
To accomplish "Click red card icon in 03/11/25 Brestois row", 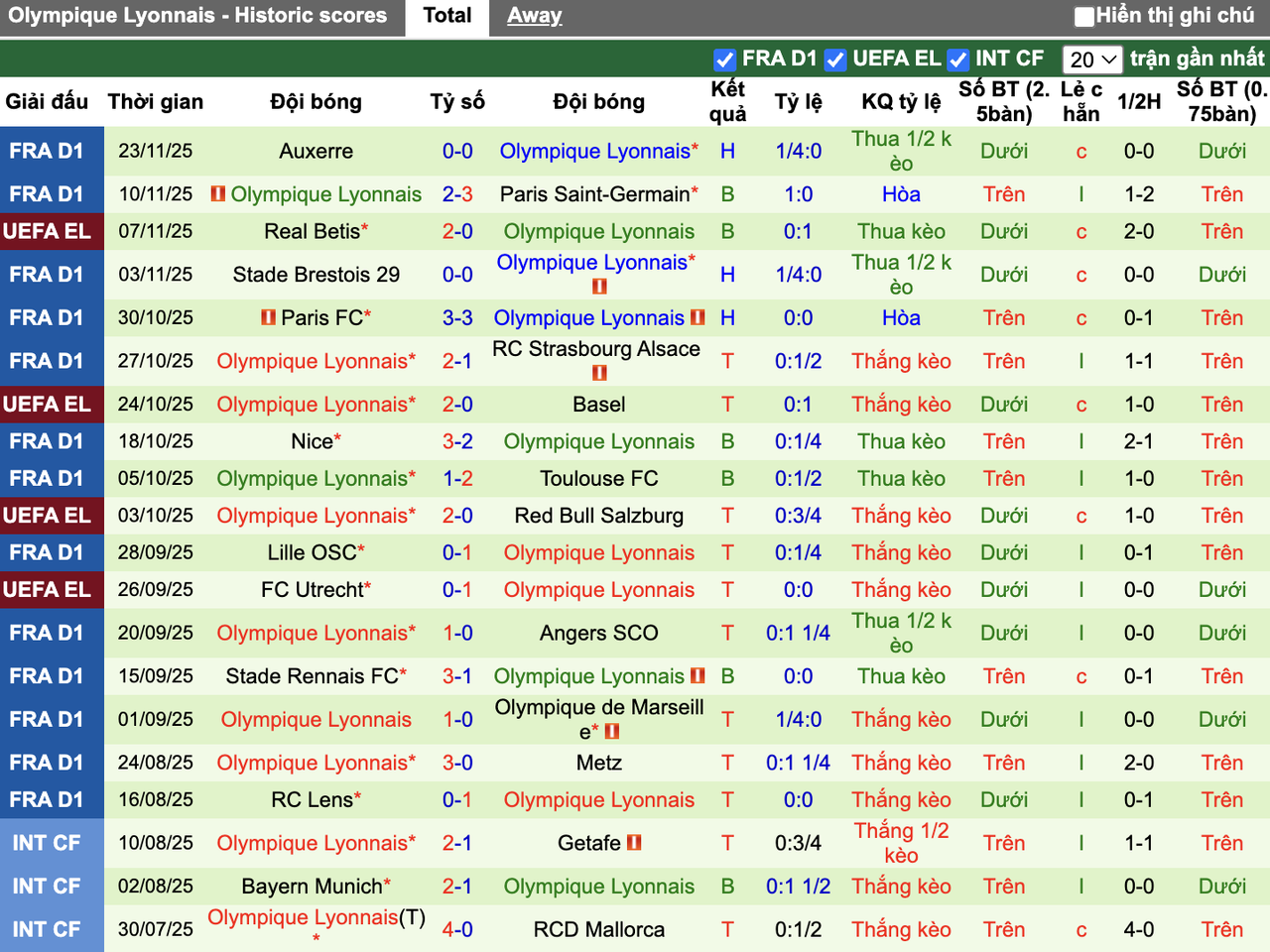I will pos(599,287).
